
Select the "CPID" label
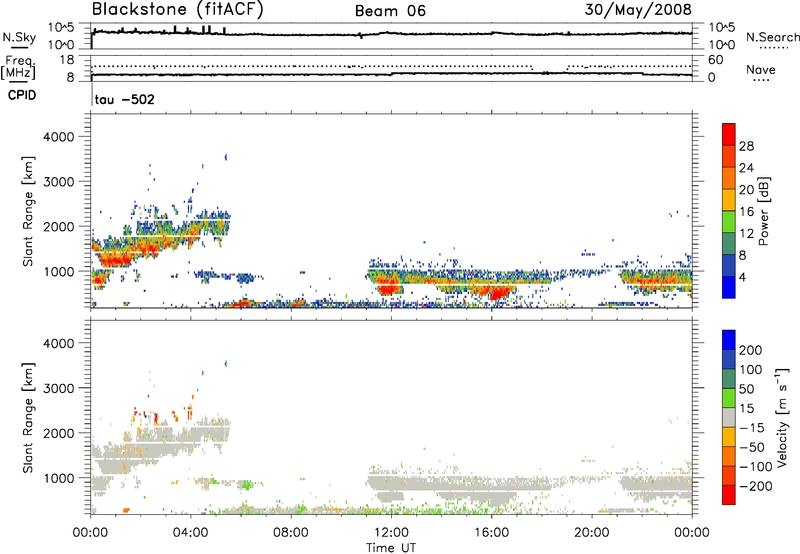click(x=22, y=95)
